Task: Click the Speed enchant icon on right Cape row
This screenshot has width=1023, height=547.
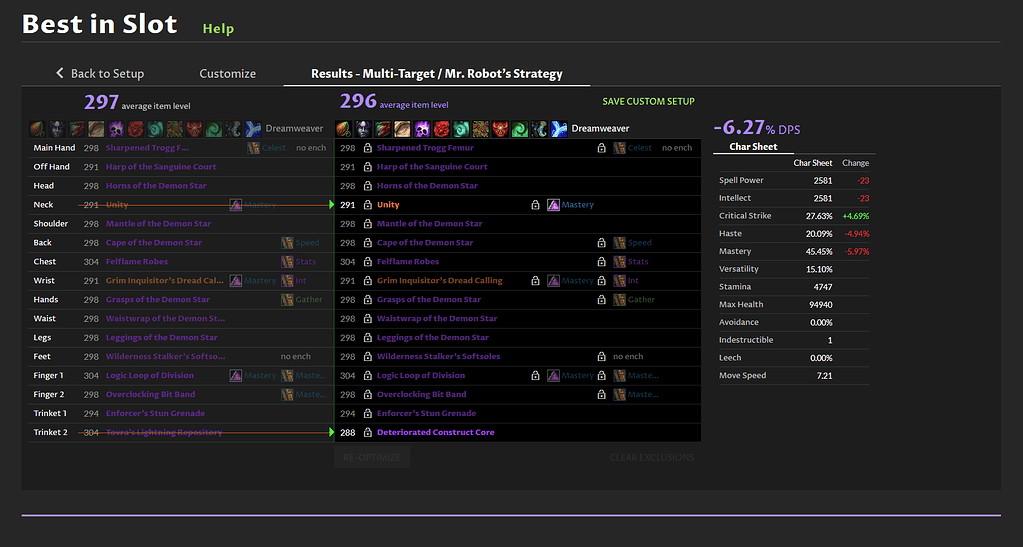Action: 620,243
